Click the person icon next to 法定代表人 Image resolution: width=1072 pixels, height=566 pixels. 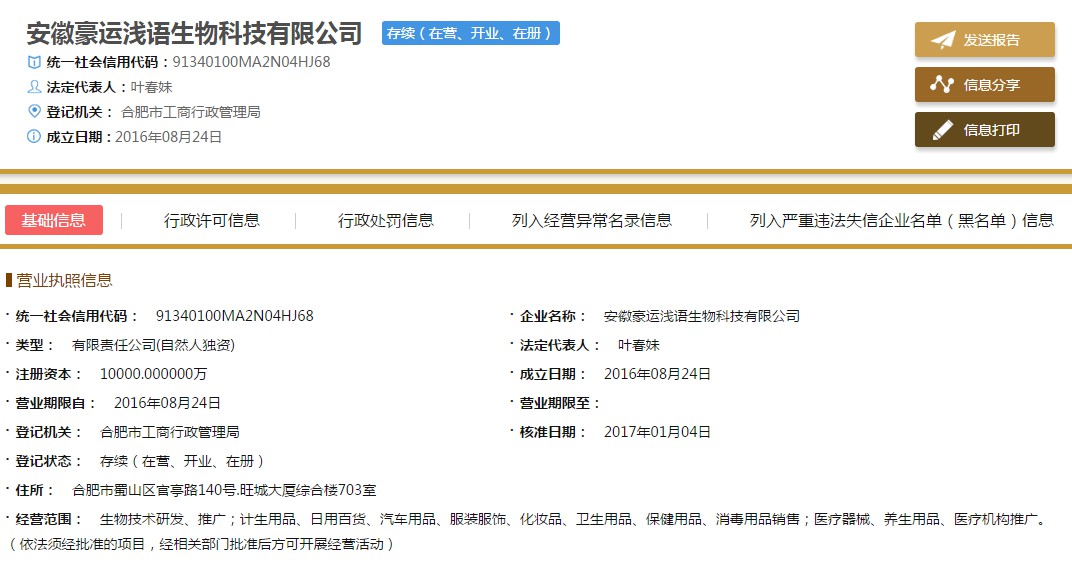(x=35, y=87)
